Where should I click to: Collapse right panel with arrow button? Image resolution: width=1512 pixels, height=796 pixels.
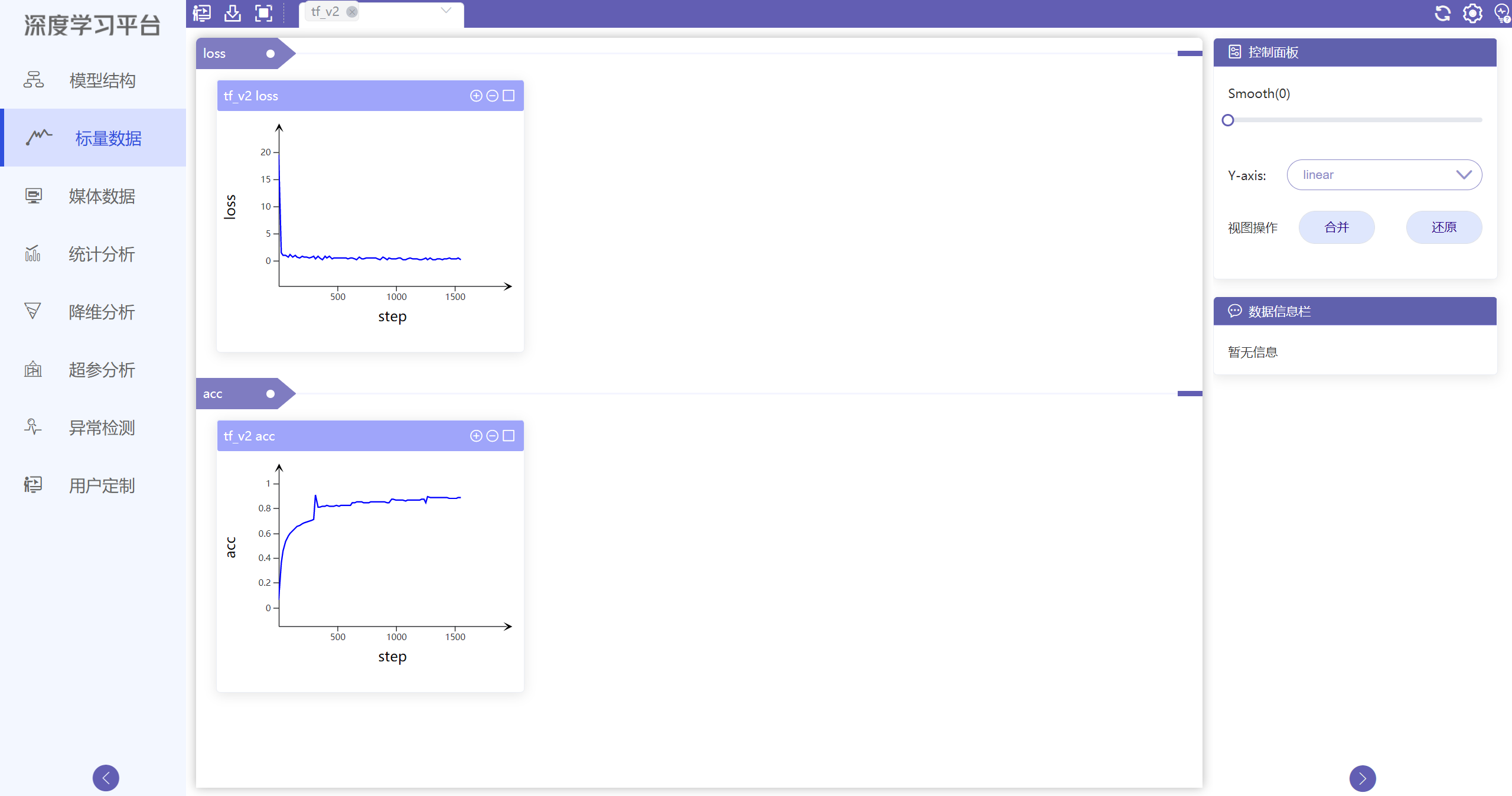click(1363, 778)
